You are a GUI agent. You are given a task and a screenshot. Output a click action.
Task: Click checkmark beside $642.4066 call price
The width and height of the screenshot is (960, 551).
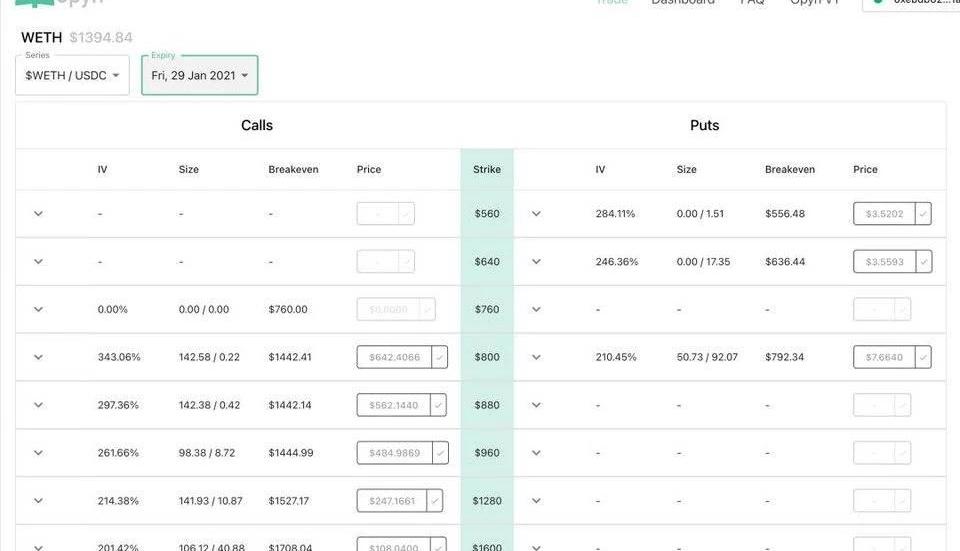click(x=440, y=357)
